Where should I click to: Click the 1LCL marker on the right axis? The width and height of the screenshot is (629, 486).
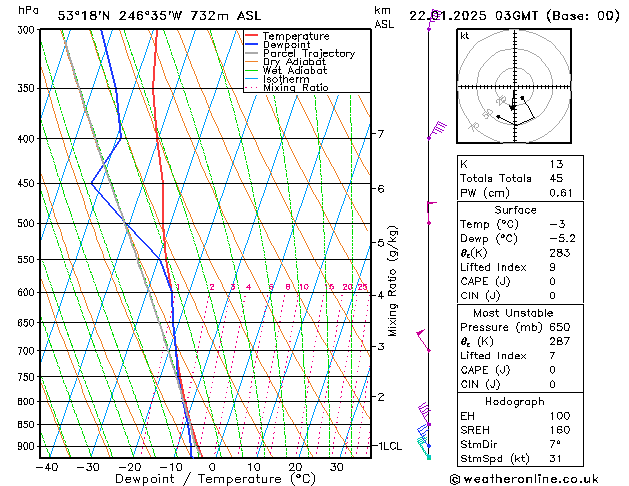pyautogui.click(x=387, y=446)
